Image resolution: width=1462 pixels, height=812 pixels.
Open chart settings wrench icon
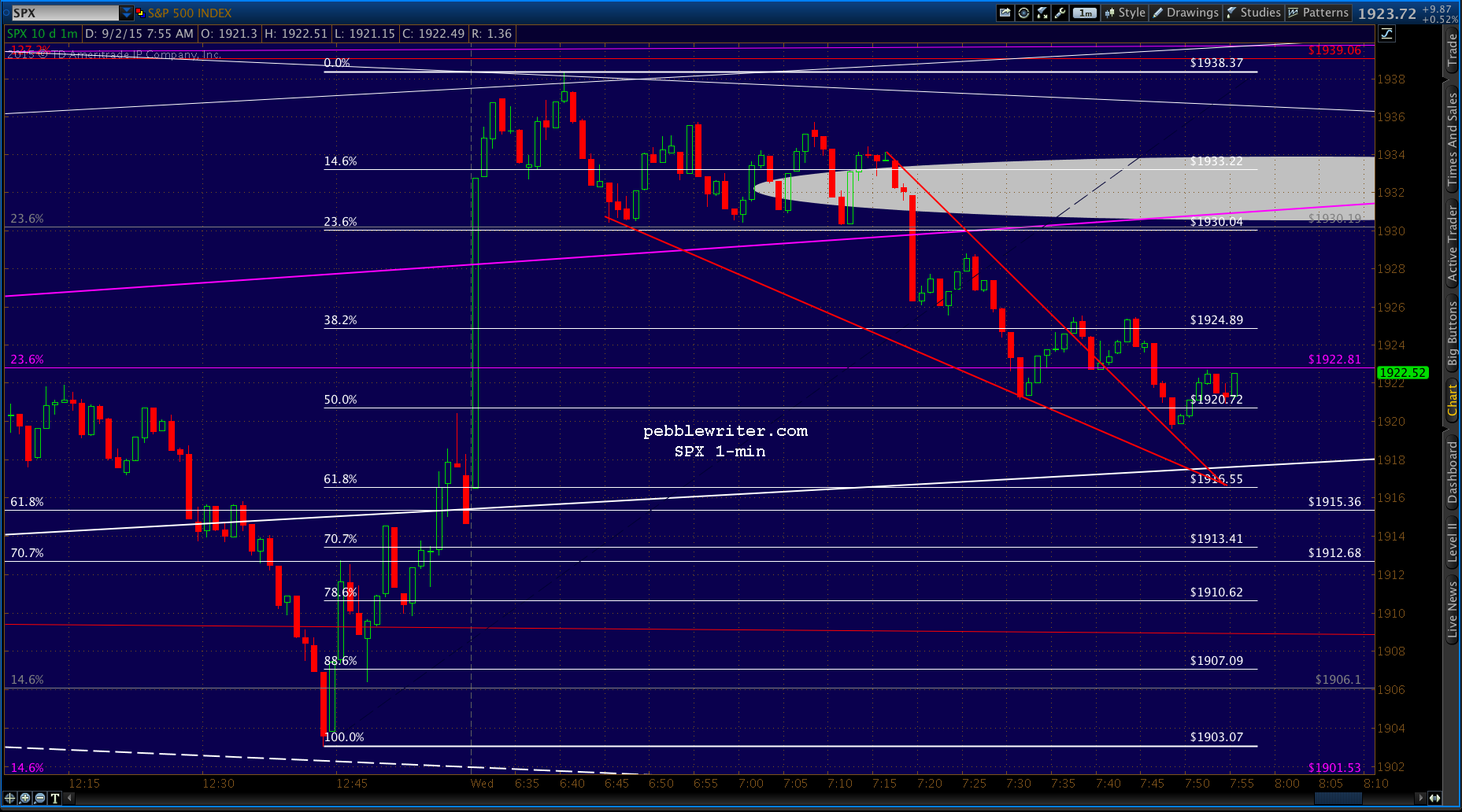[1060, 13]
